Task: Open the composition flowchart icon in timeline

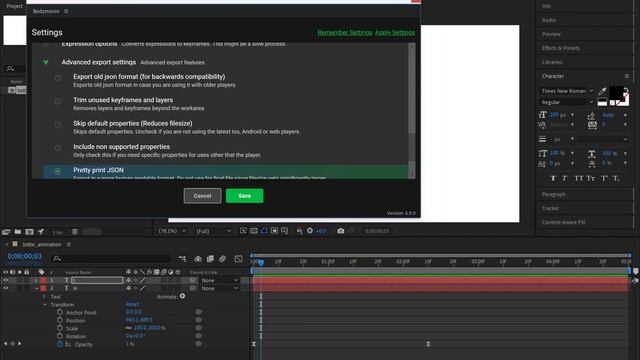Action: (182, 258)
